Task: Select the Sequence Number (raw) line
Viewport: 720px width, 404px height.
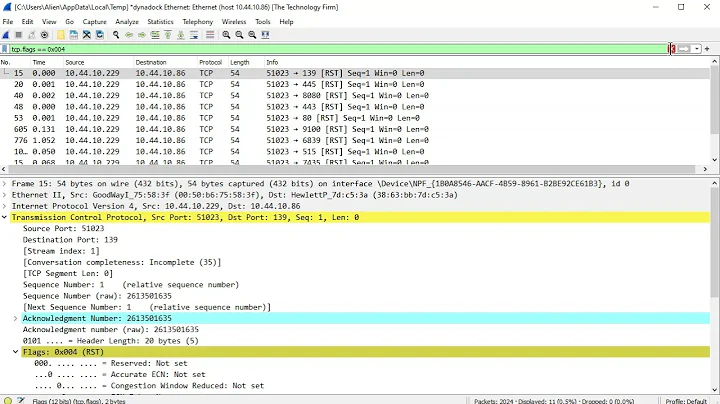Action: (97, 296)
